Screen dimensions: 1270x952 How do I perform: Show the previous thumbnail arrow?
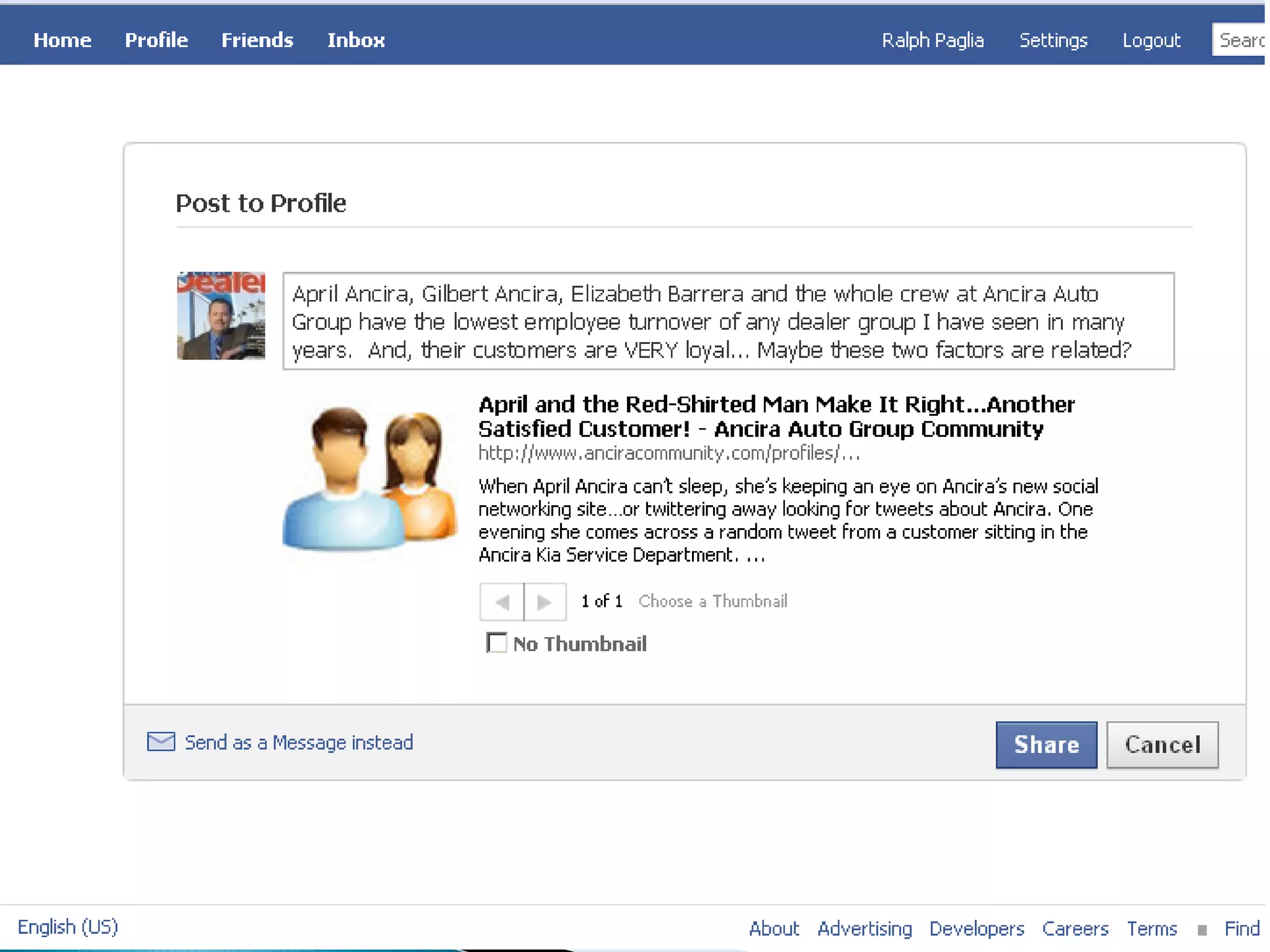[x=502, y=601]
